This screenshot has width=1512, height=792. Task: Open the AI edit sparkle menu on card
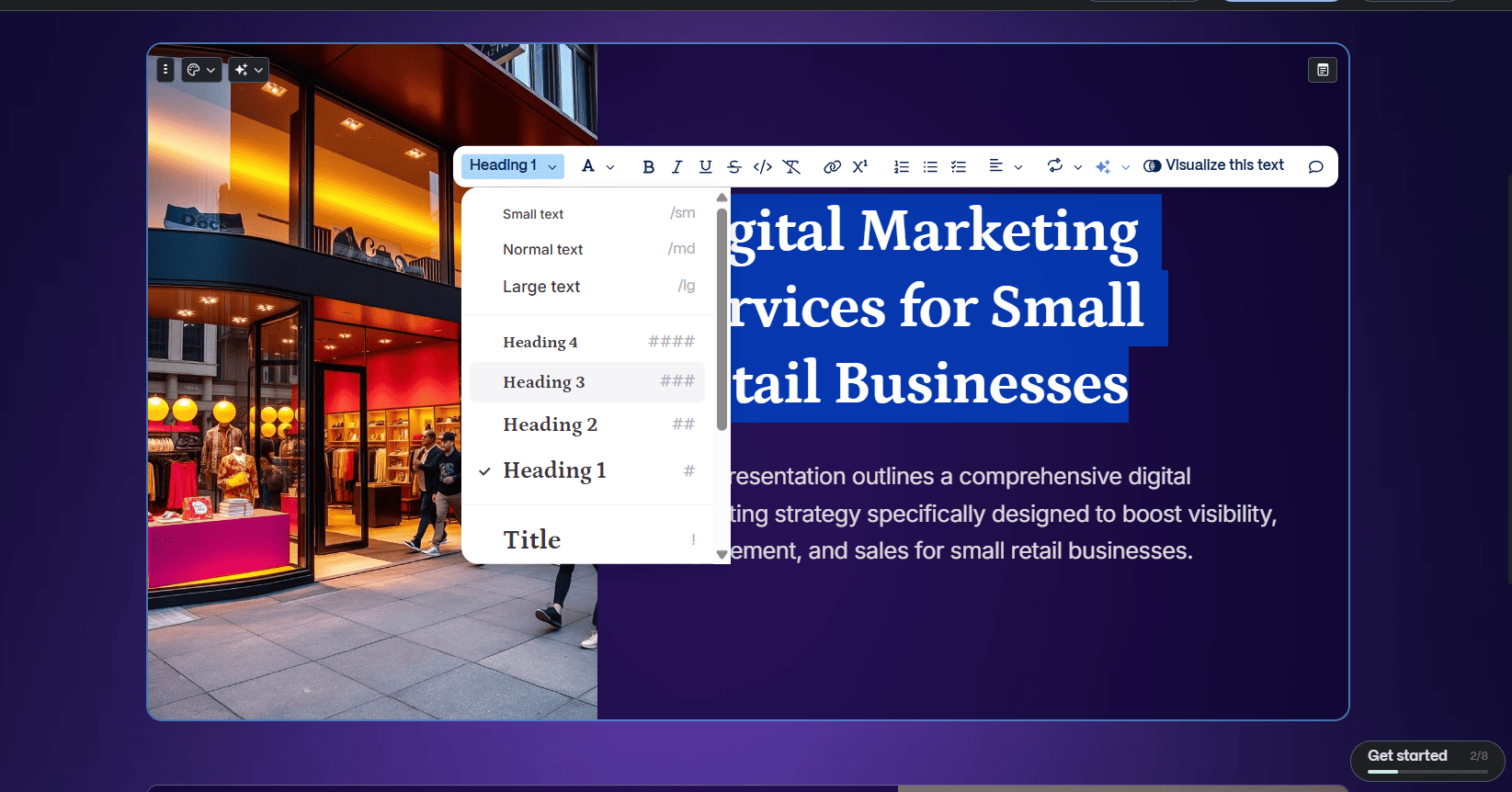tap(249, 70)
